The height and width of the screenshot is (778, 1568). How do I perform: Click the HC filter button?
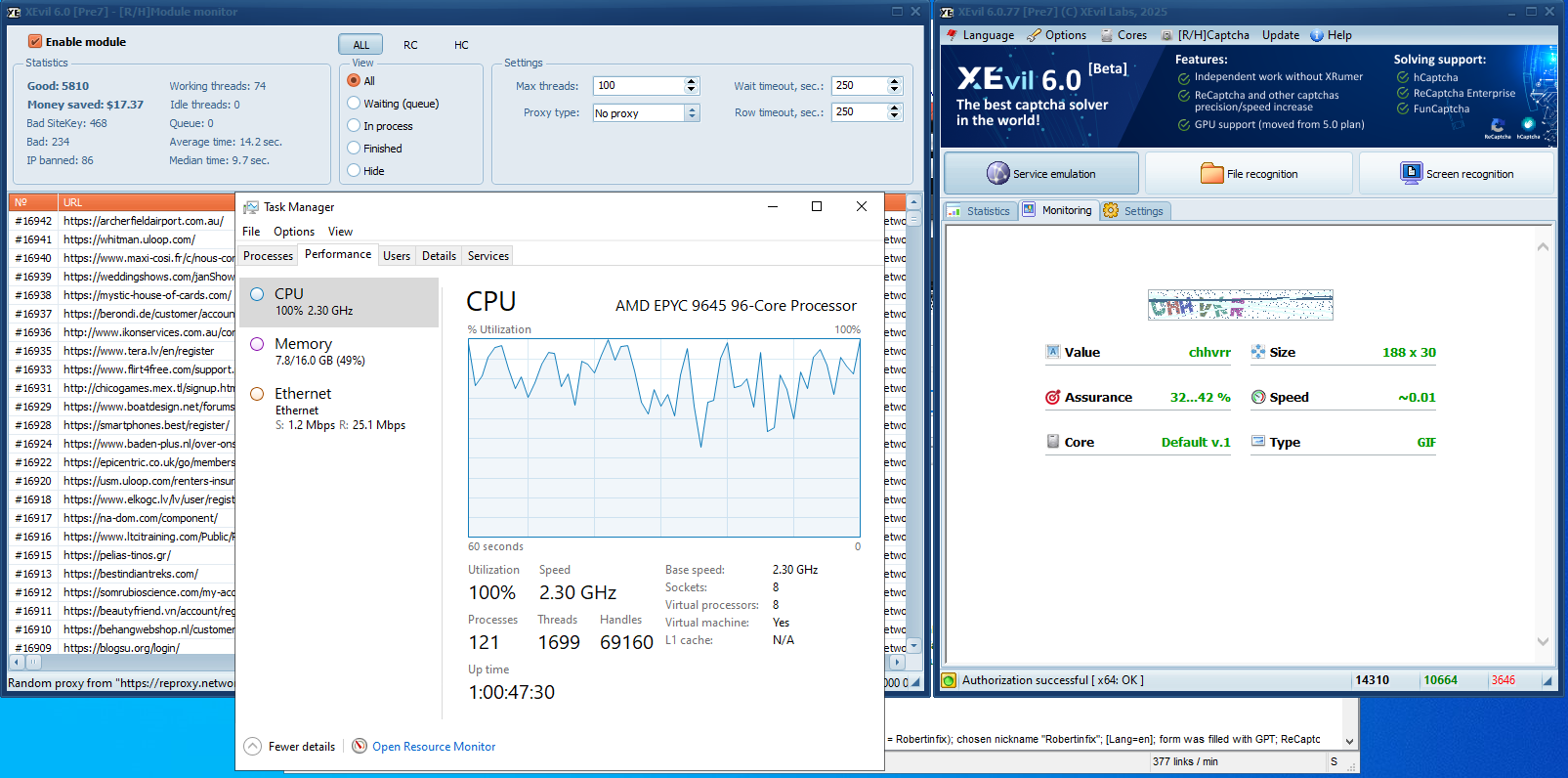[461, 45]
